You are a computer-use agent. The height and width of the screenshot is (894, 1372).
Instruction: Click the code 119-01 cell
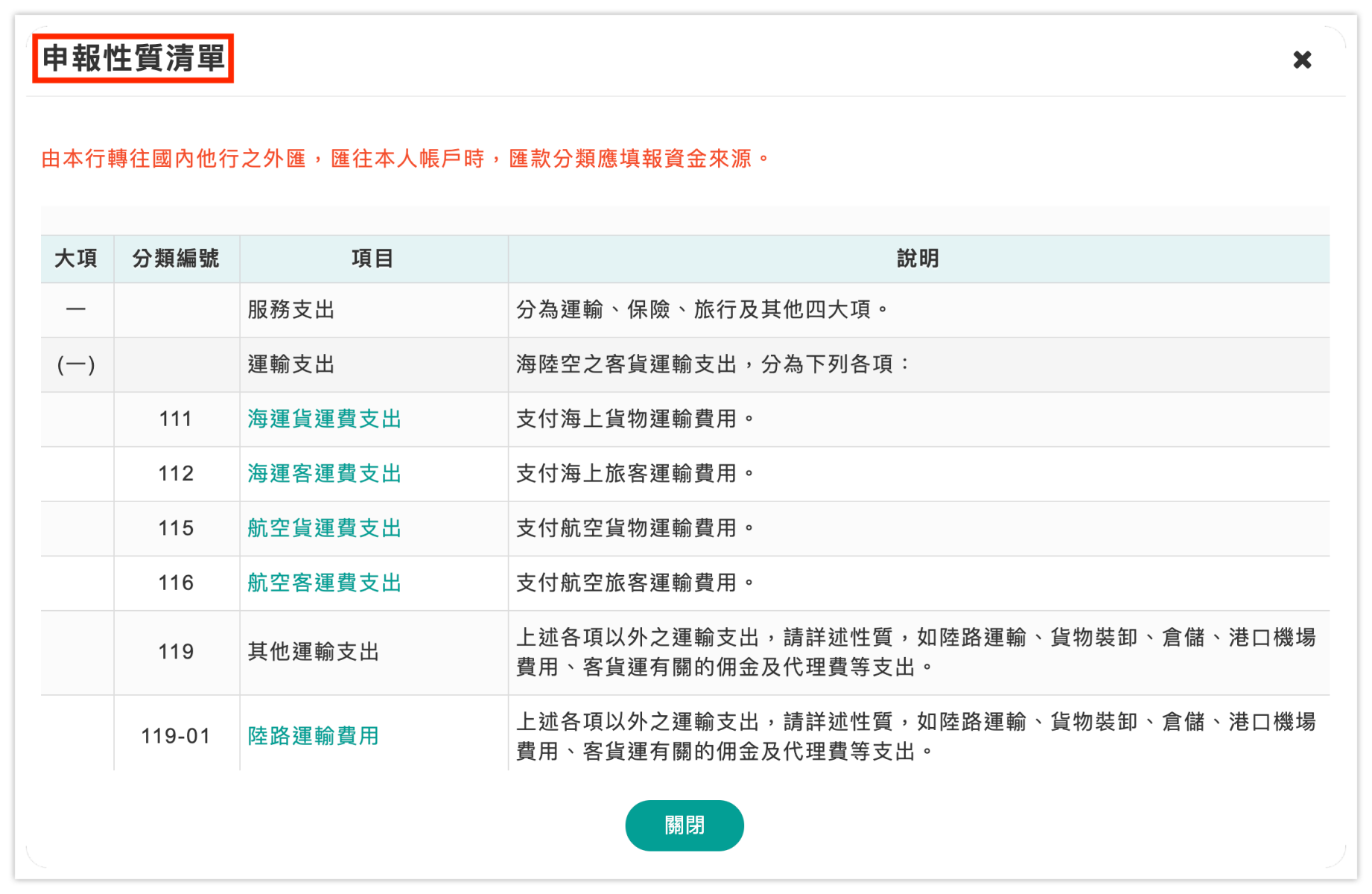point(175,736)
